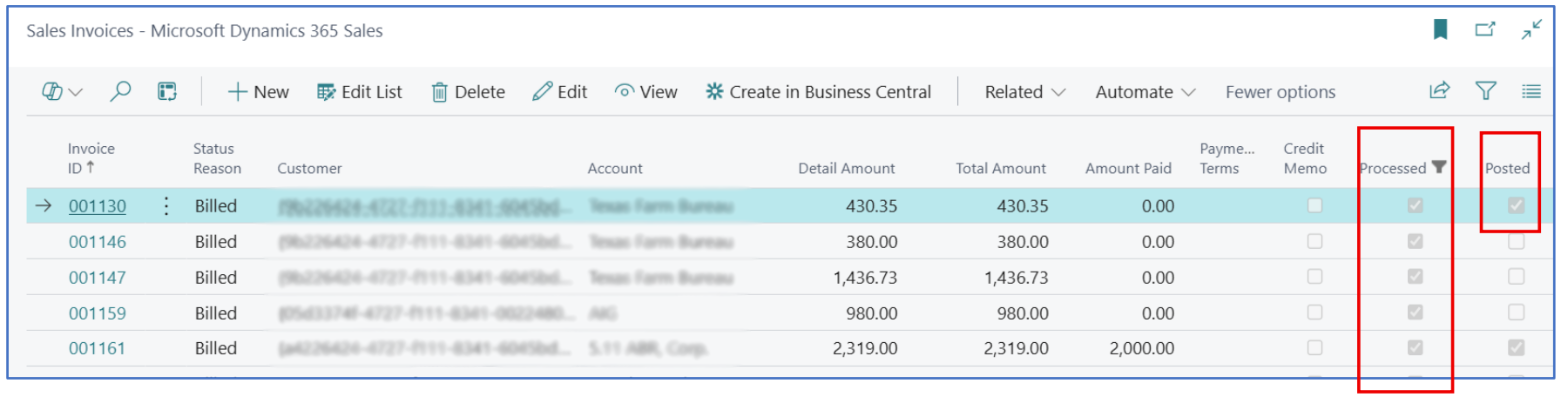The height and width of the screenshot is (394, 1559).
Task: Select Billed status for invoice 001146
Action: 216,242
